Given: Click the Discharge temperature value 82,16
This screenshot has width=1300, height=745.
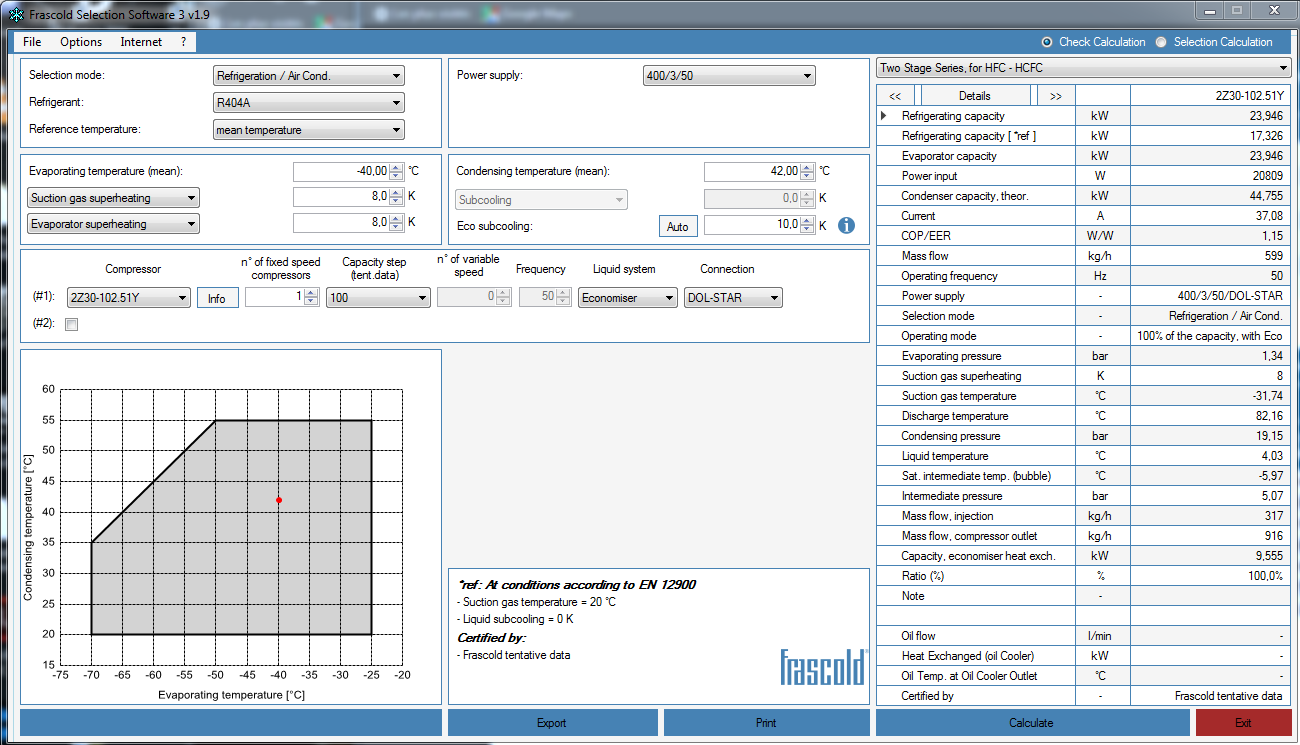Looking at the screenshot, I should tap(1211, 416).
